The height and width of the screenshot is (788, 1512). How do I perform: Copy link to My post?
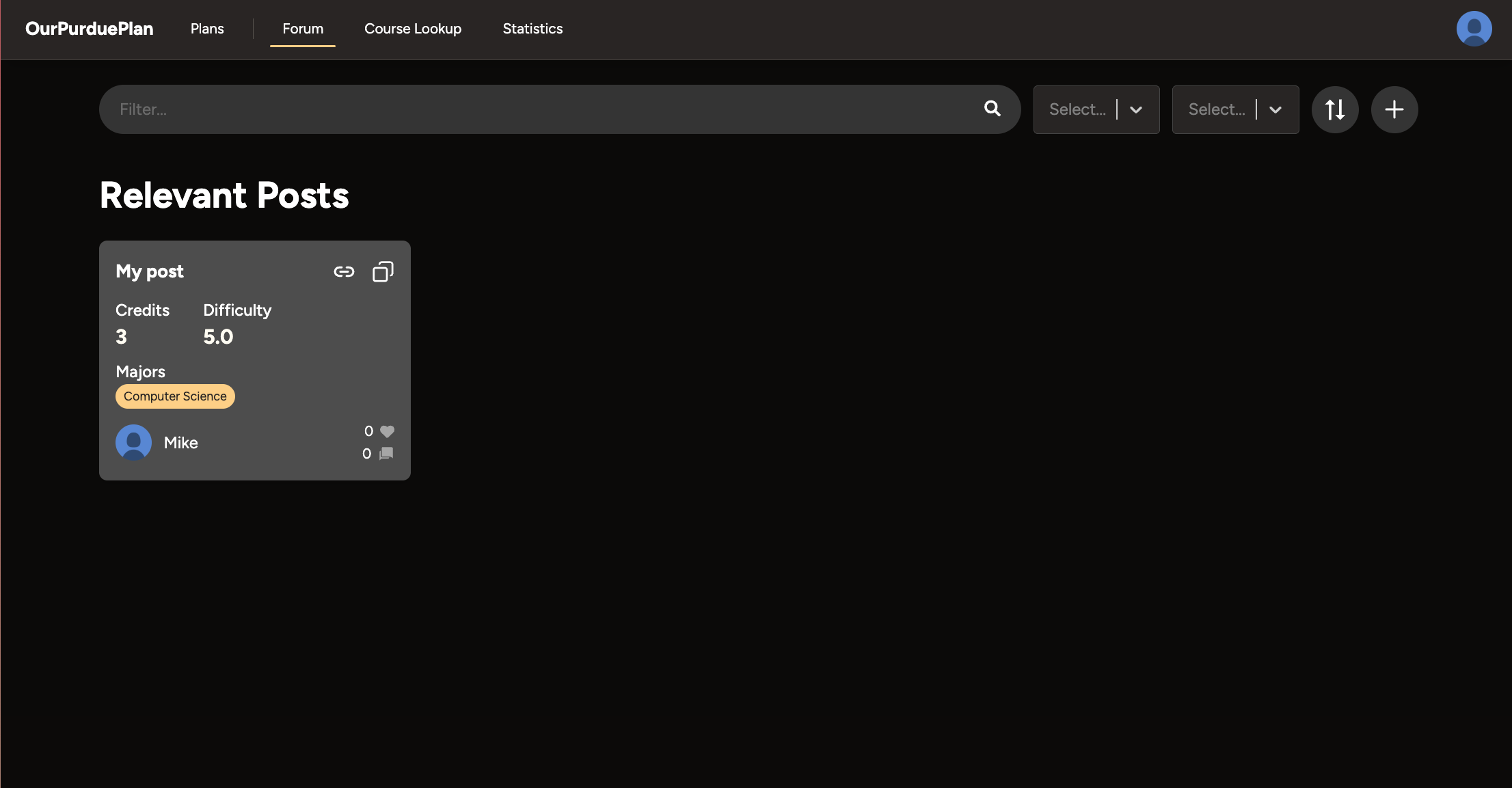coord(344,272)
